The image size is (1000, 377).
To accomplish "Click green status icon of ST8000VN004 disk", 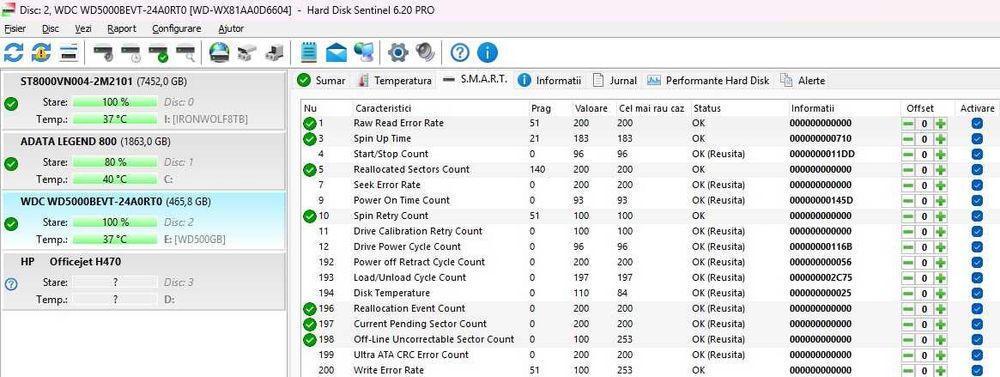I will pyautogui.click(x=11, y=104).
